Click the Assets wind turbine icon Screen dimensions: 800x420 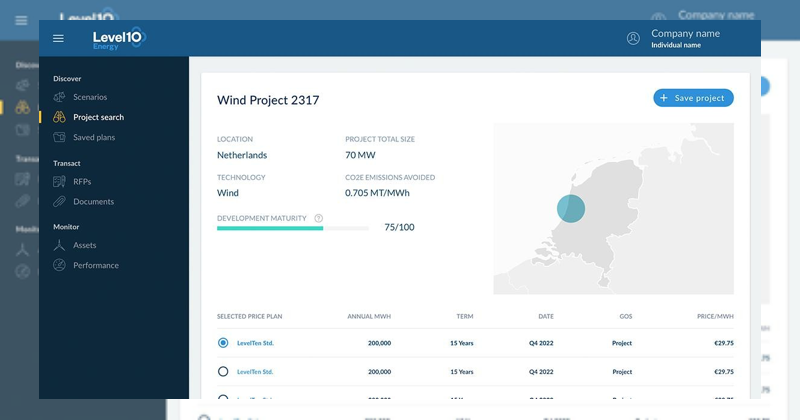click(60, 245)
